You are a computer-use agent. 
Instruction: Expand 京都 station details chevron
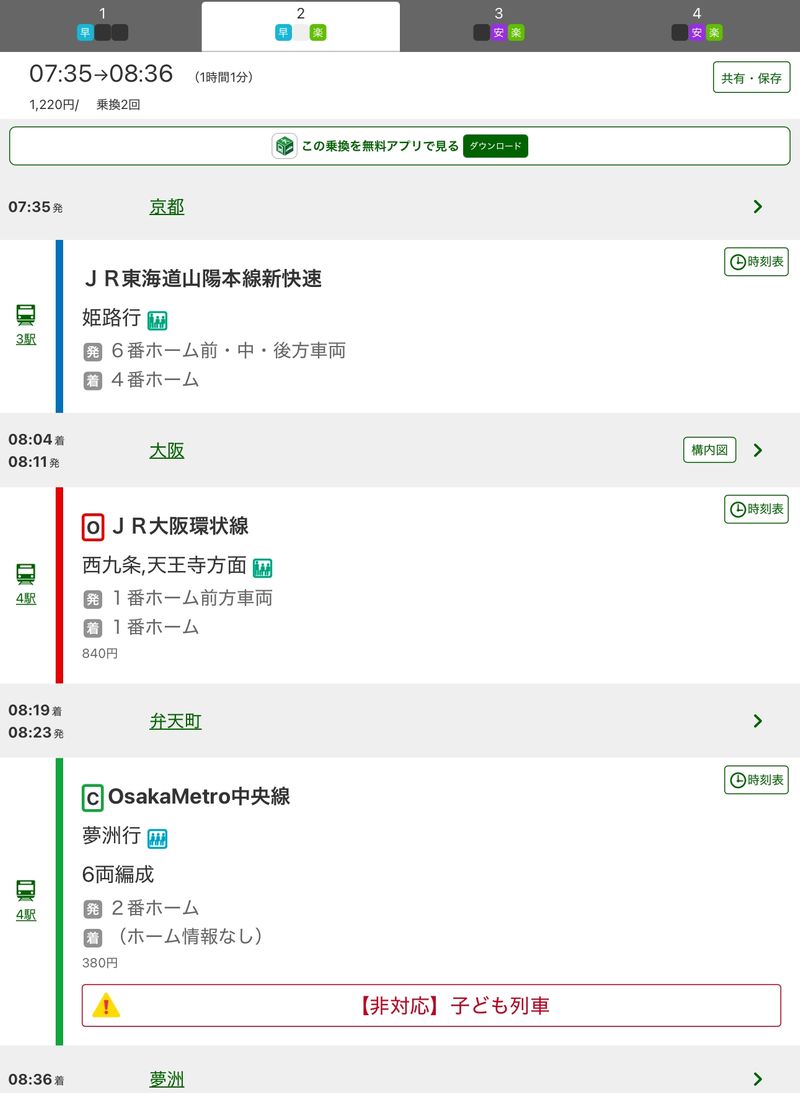click(x=757, y=207)
